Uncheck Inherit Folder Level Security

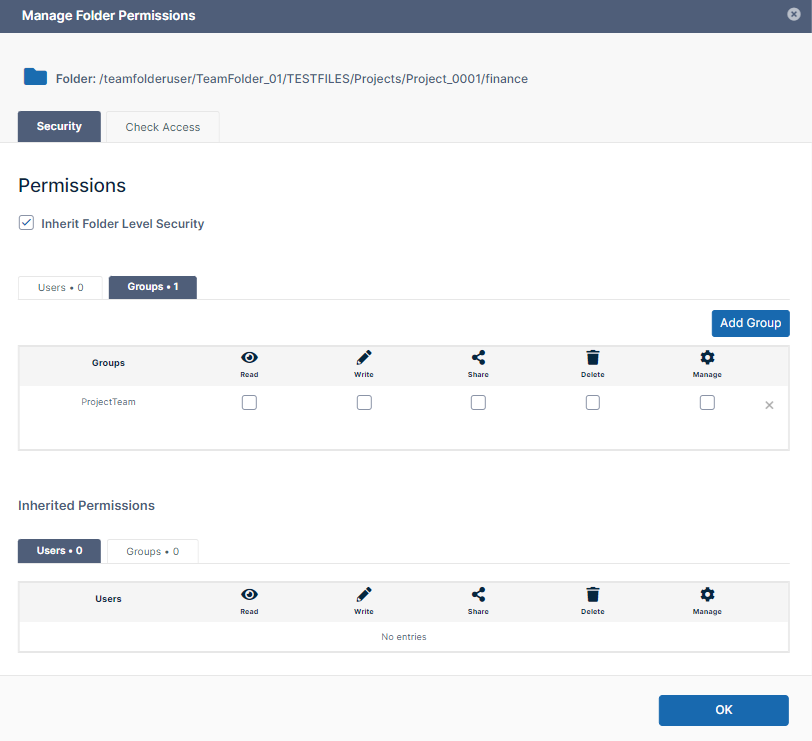pyautogui.click(x=27, y=223)
